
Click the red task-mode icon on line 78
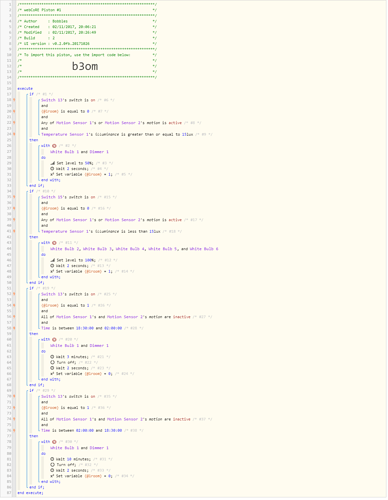(x=54, y=442)
